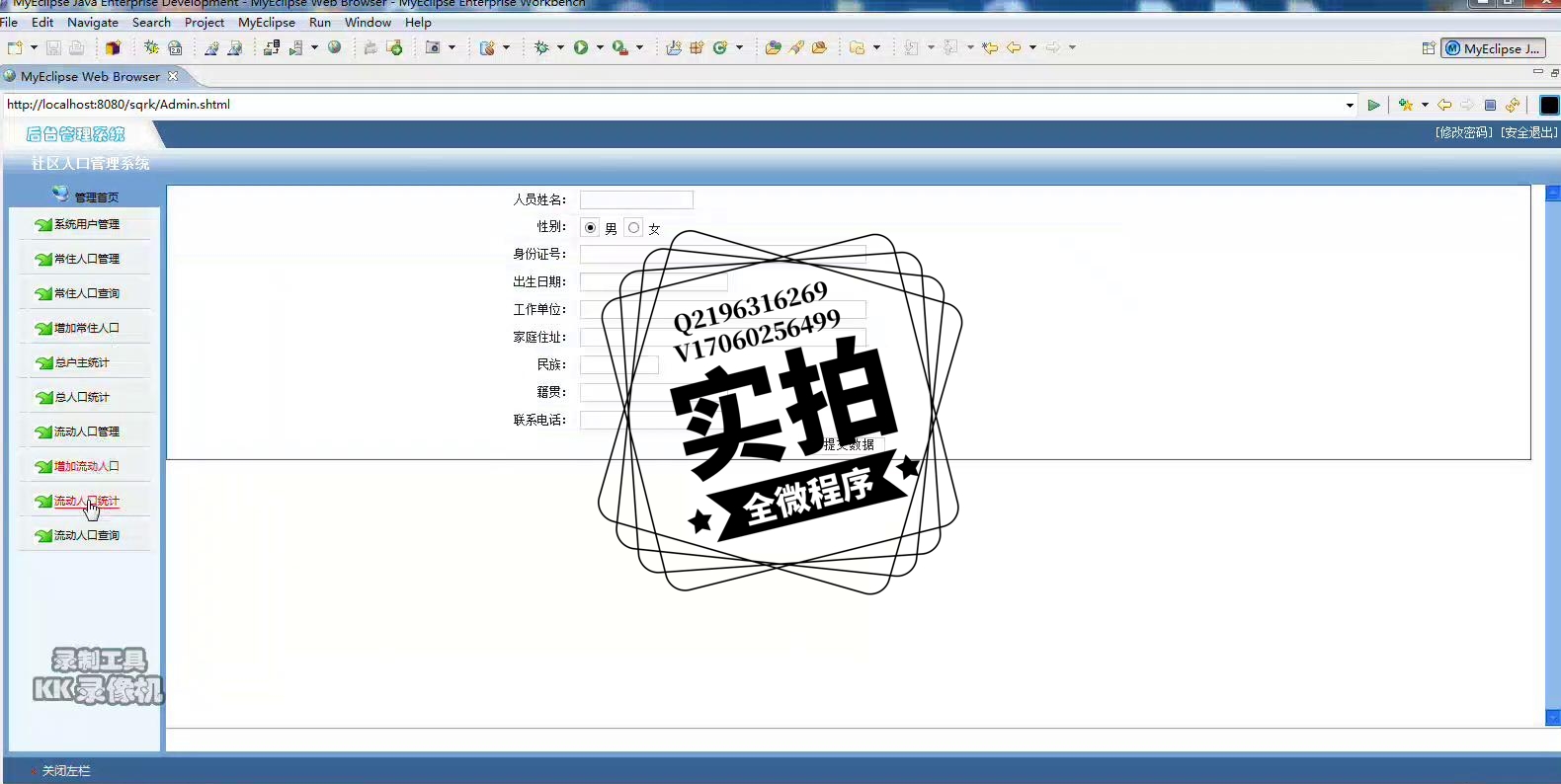Click the browser Go green arrow
Image resolution: width=1561 pixels, height=784 pixels.
(1373, 105)
